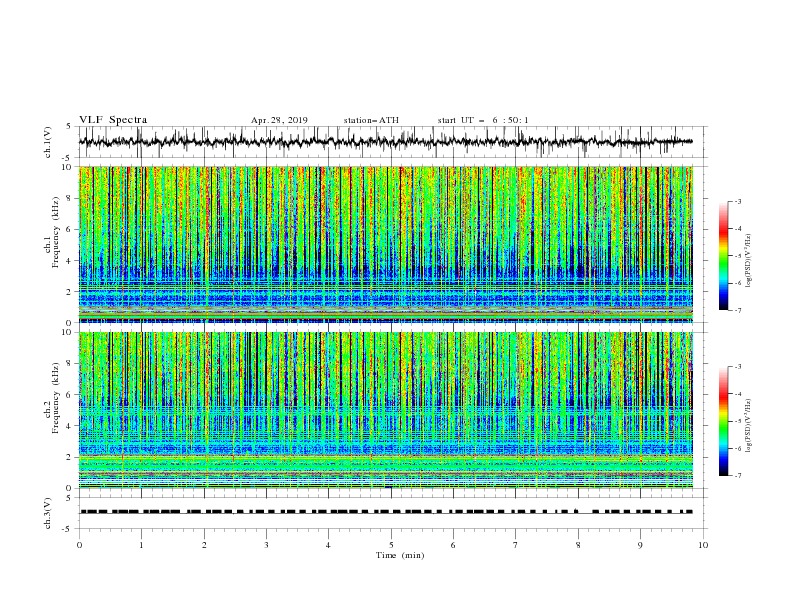Click time axis tick label "9"

640,545
